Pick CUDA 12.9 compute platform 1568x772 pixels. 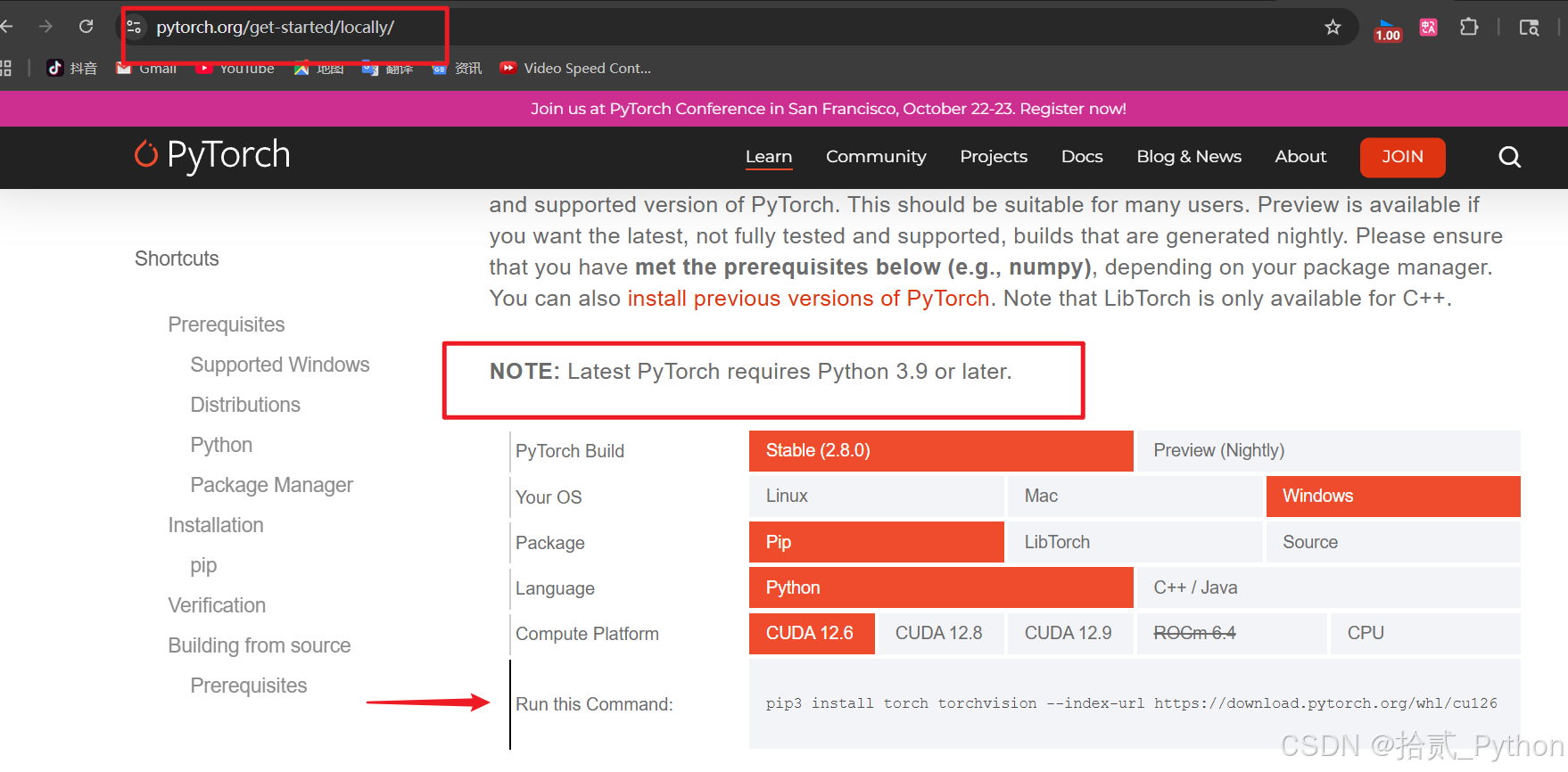pos(1070,634)
